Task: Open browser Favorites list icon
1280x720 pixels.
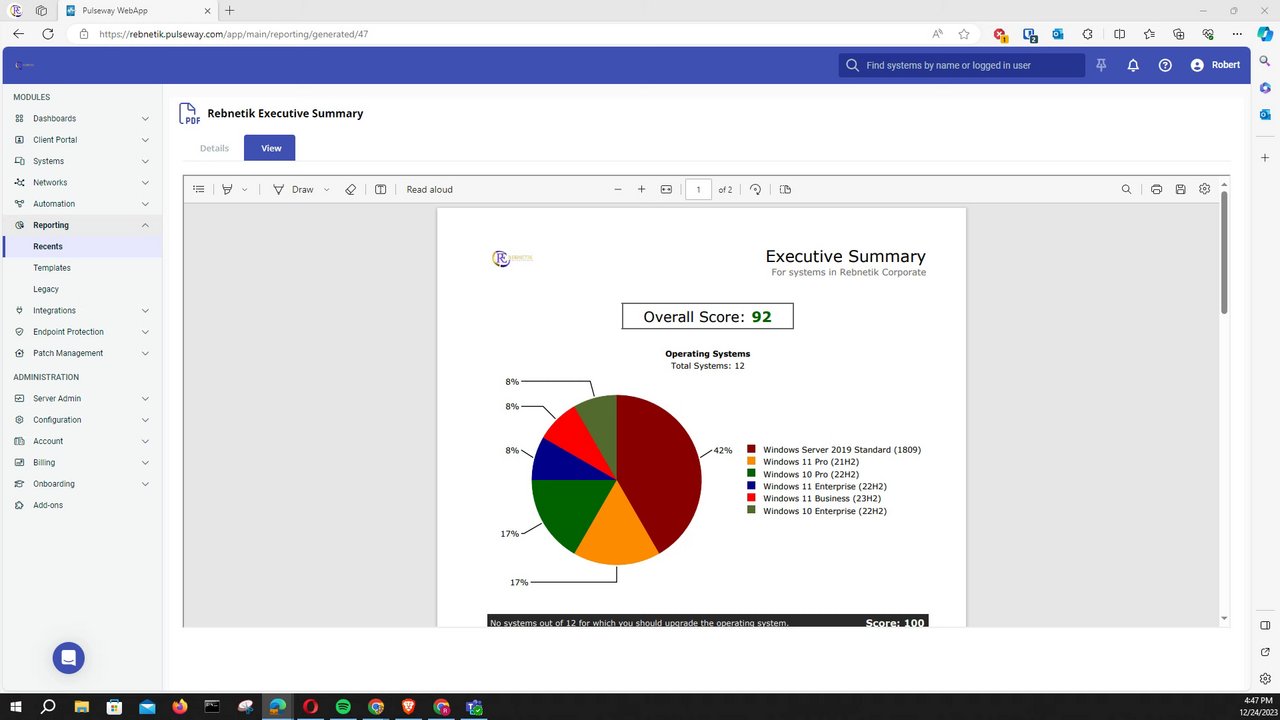Action: (1149, 33)
